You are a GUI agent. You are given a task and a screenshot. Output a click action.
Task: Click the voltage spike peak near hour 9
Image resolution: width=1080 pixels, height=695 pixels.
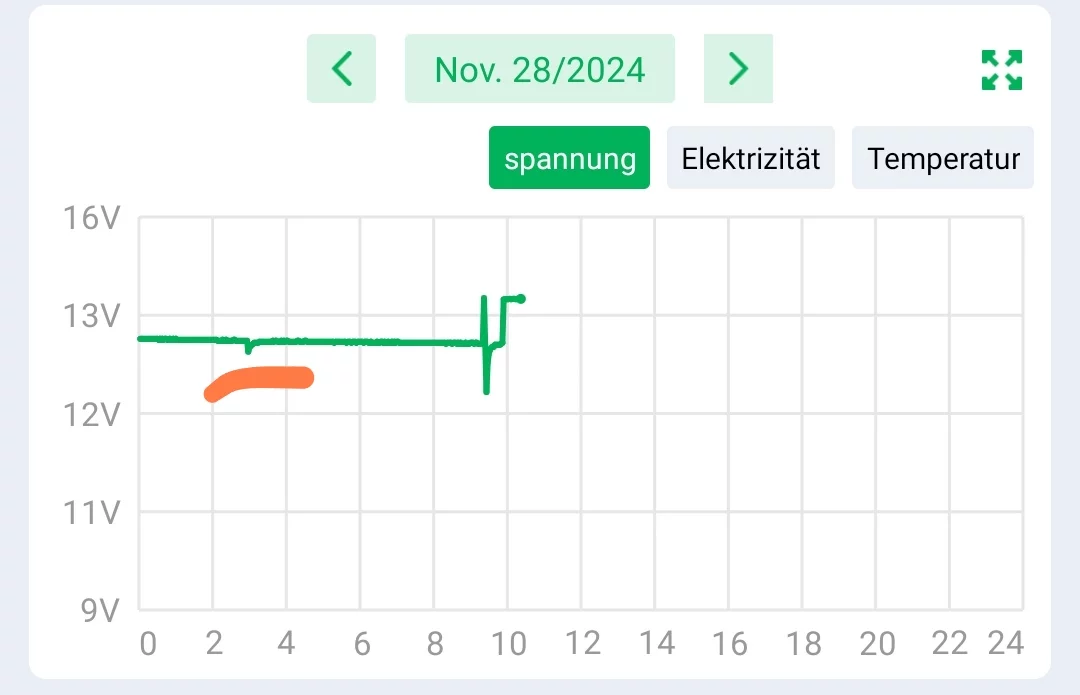[484, 299]
